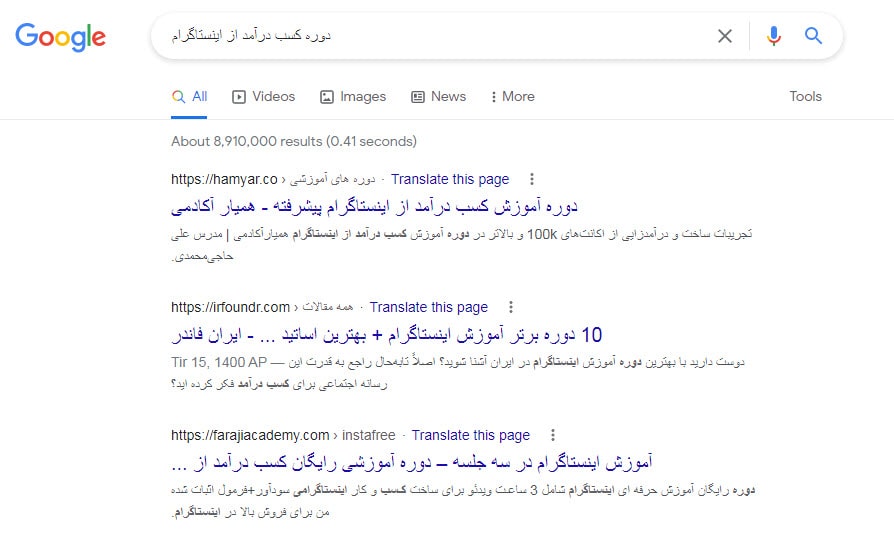Open the farajiacademy.com result title link
The height and width of the screenshot is (534, 894).
click(412, 463)
